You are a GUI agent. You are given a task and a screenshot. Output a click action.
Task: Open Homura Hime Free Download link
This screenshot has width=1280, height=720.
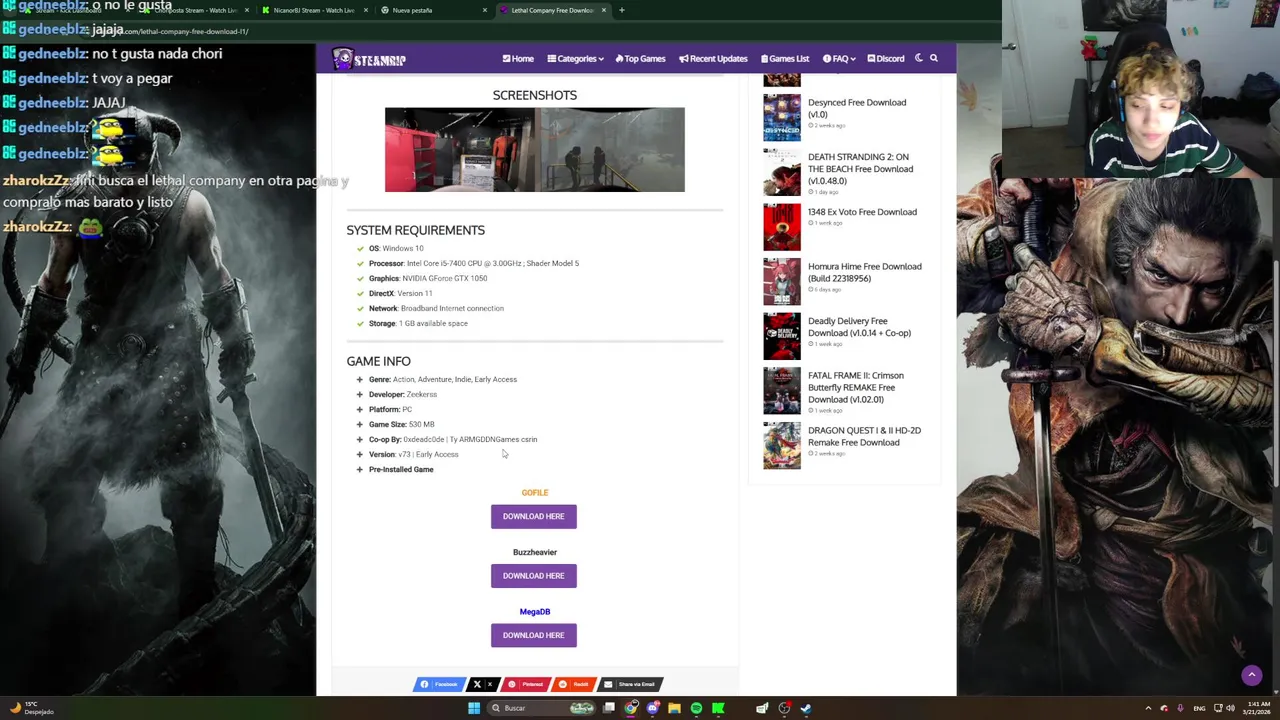864,272
